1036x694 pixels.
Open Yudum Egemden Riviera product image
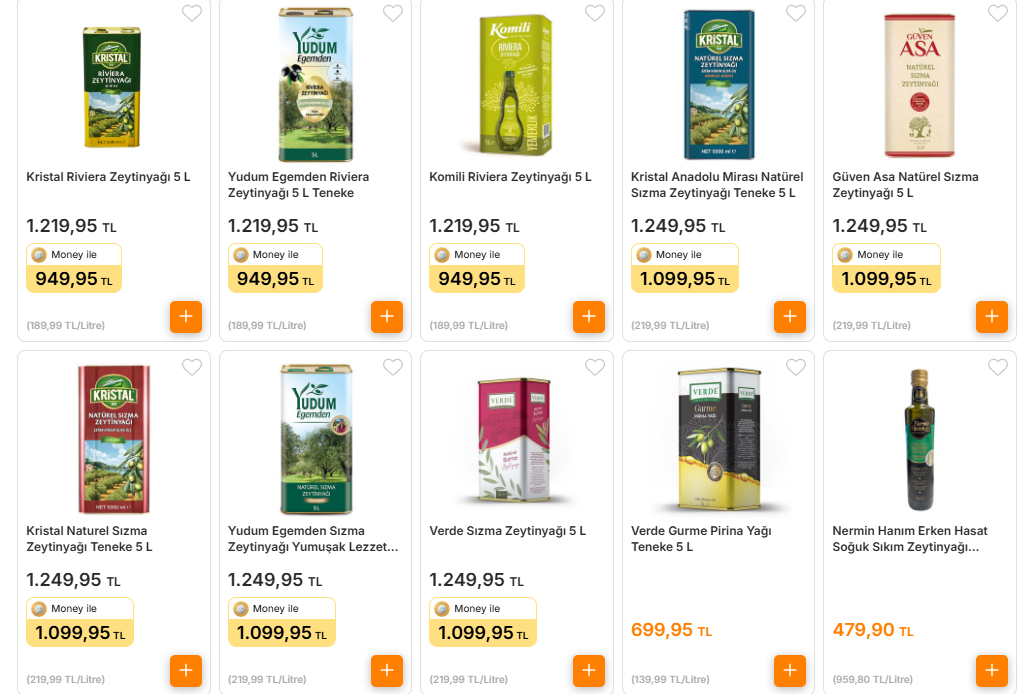pos(316,85)
